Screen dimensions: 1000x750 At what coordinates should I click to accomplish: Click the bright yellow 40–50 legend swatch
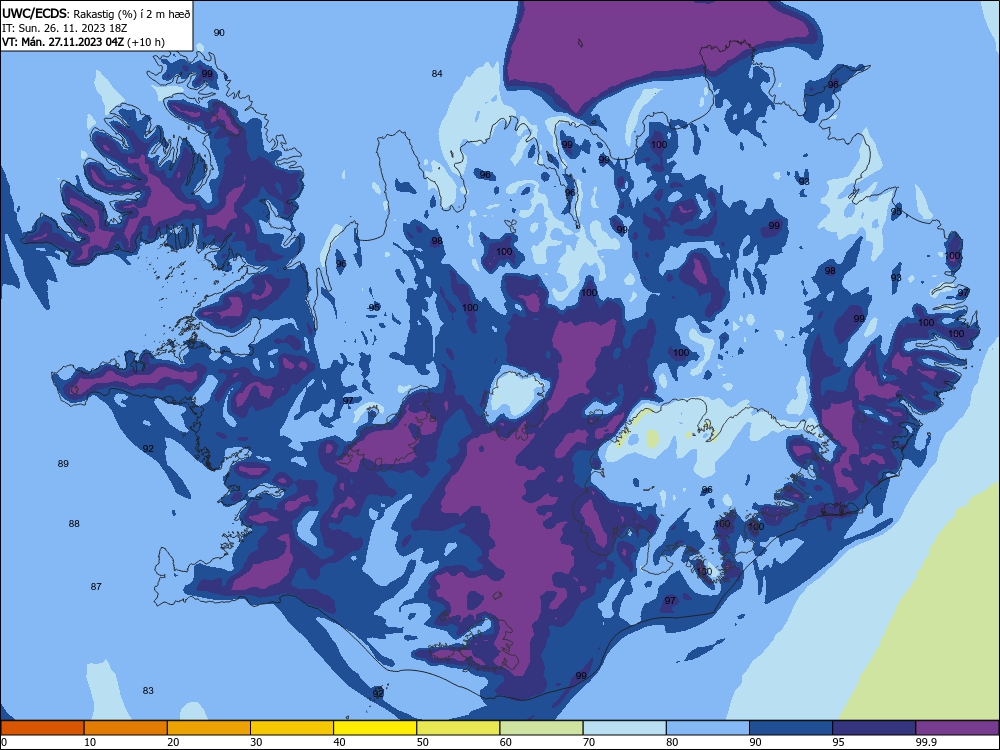[375, 728]
